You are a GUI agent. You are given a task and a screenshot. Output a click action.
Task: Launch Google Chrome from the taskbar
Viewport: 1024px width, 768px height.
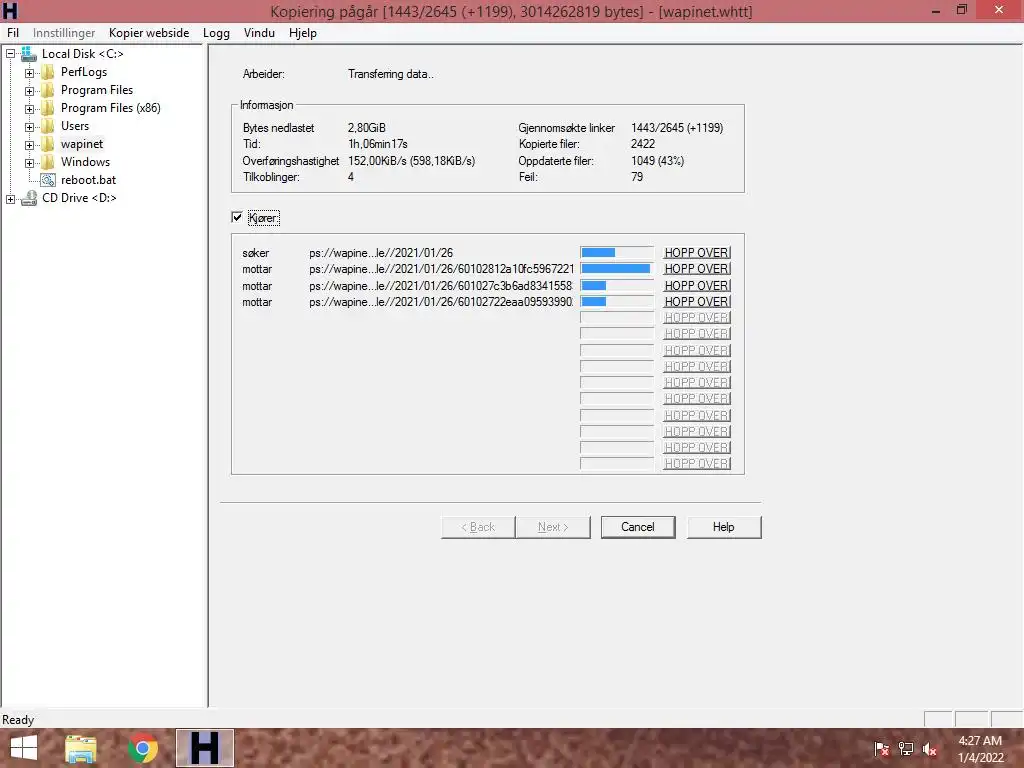(142, 748)
